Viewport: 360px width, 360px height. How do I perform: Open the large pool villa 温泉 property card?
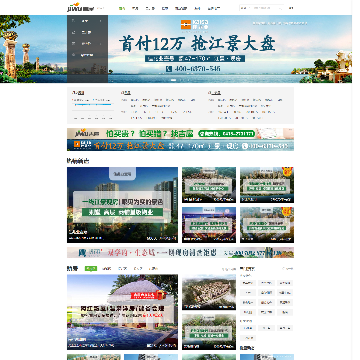pyautogui.click(x=122, y=312)
